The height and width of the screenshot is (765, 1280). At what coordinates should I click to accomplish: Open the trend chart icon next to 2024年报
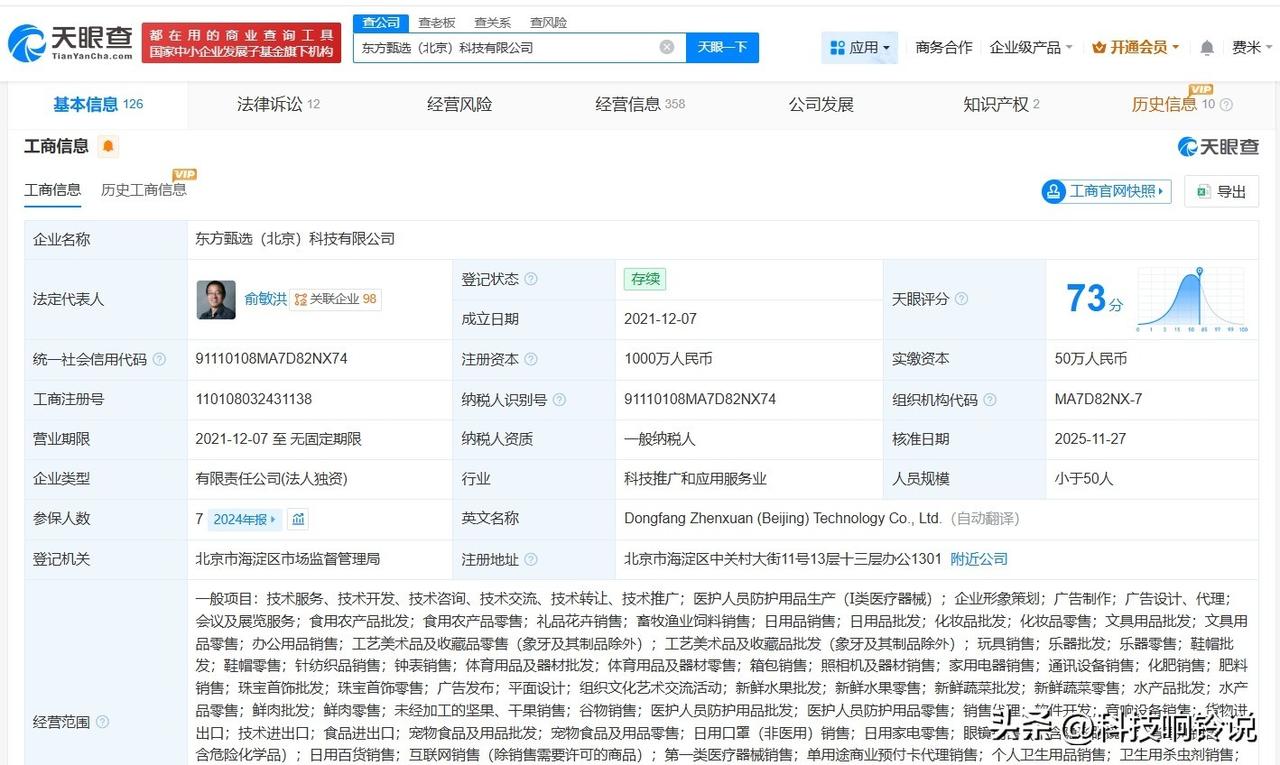pos(298,519)
